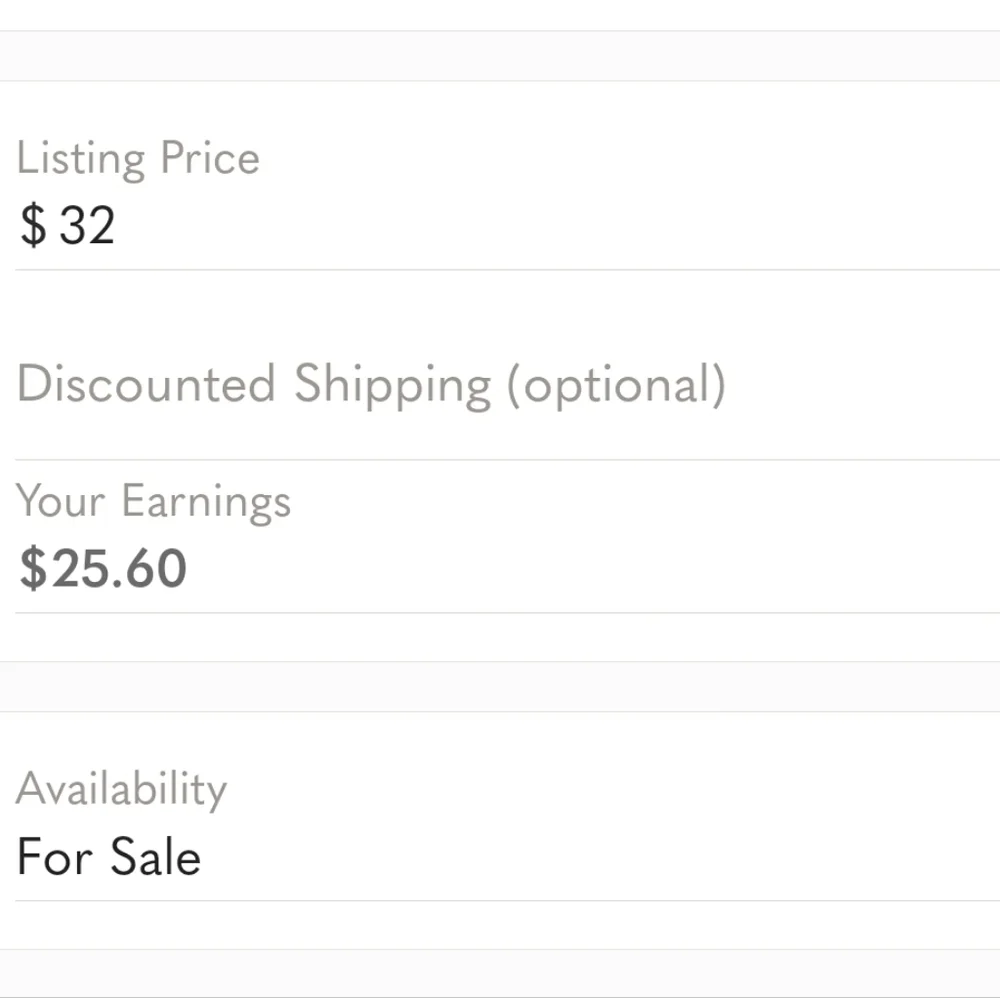1000x998 pixels.
Task: Tap the word Shipping in the shipping row
Action: [x=392, y=385]
